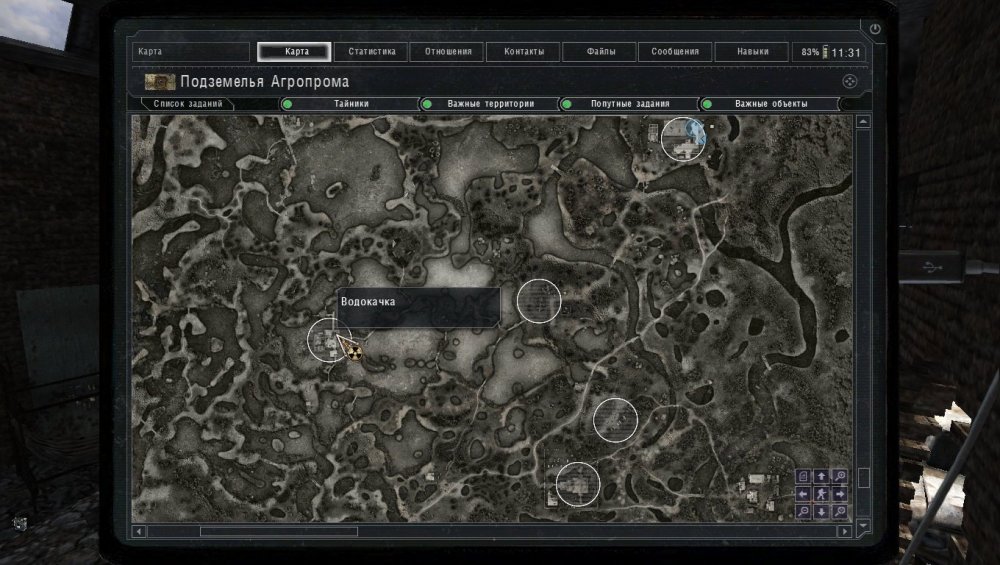The width and height of the screenshot is (1000, 565).
Task: Click the location thumbnail icon beside Подземелья Агропрома
Action: [x=159, y=82]
